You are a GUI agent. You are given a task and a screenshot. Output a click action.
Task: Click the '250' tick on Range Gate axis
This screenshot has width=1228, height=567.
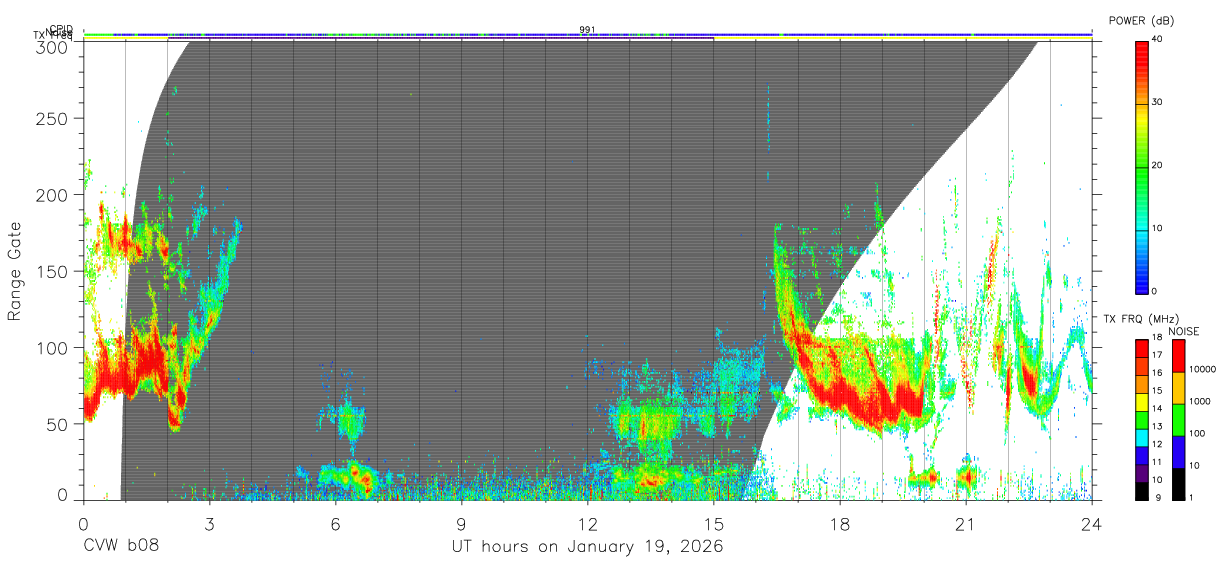click(54, 119)
